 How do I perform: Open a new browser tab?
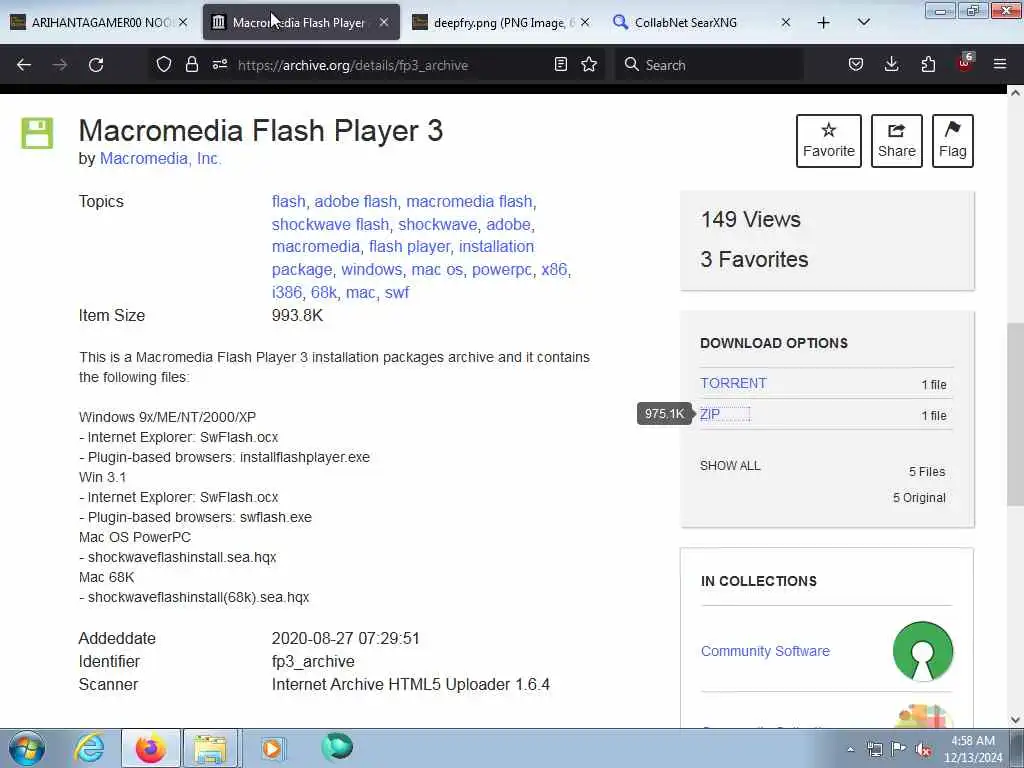click(x=824, y=23)
